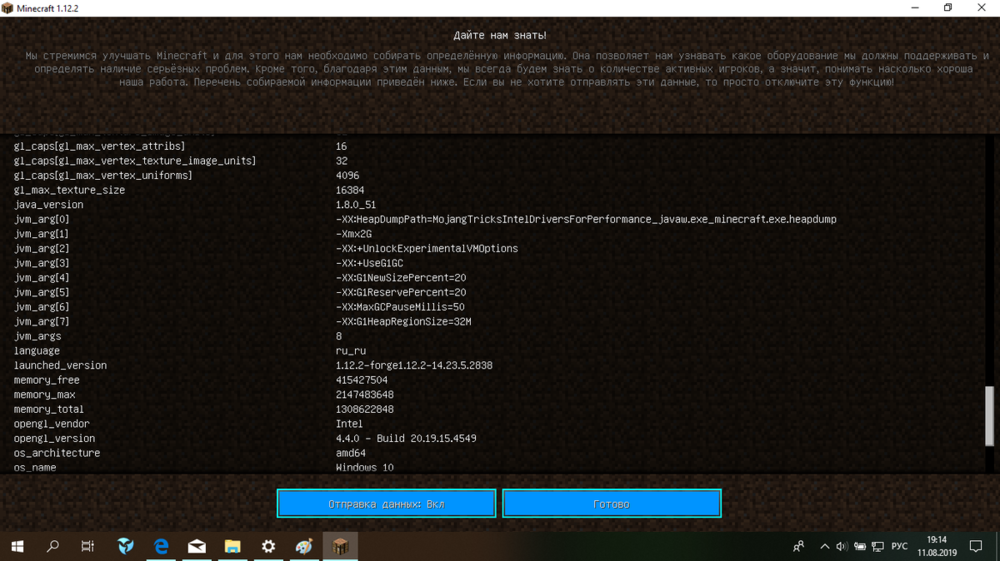Open the Mail app in taskbar
Screen dimensions: 1000x561
pos(197,546)
